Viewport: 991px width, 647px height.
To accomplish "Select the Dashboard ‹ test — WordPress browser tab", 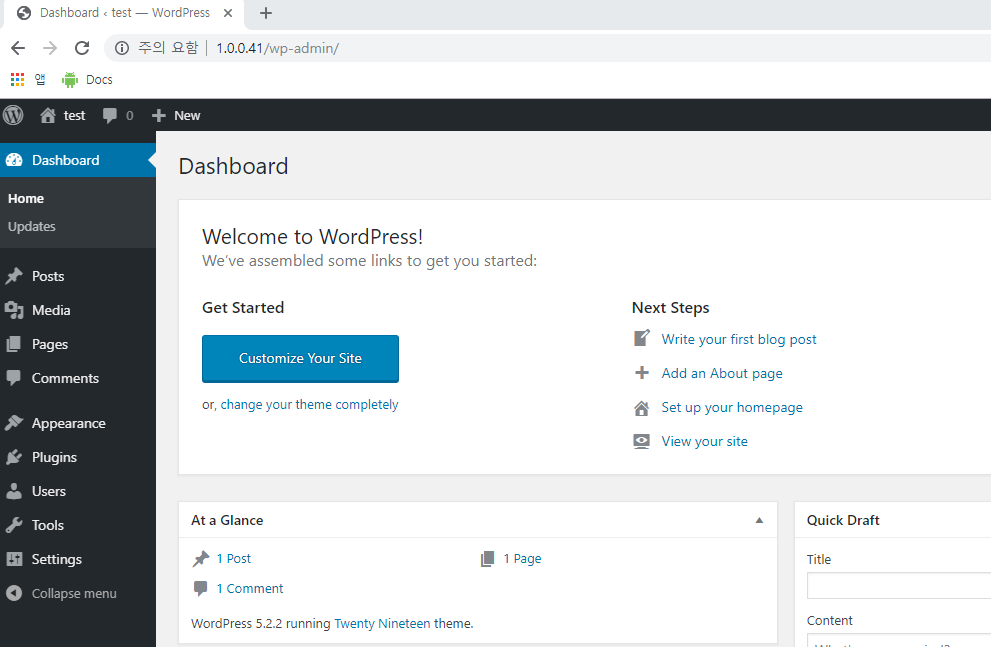I will click(125, 13).
